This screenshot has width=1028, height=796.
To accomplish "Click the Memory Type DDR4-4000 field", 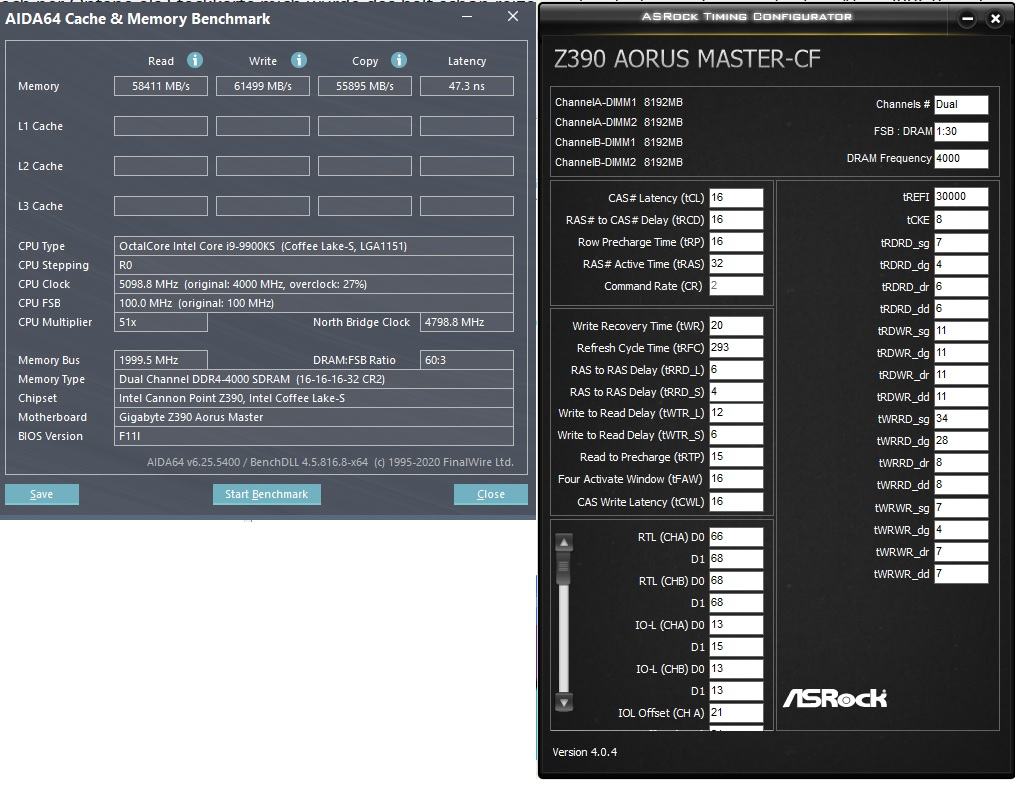I will coord(313,379).
